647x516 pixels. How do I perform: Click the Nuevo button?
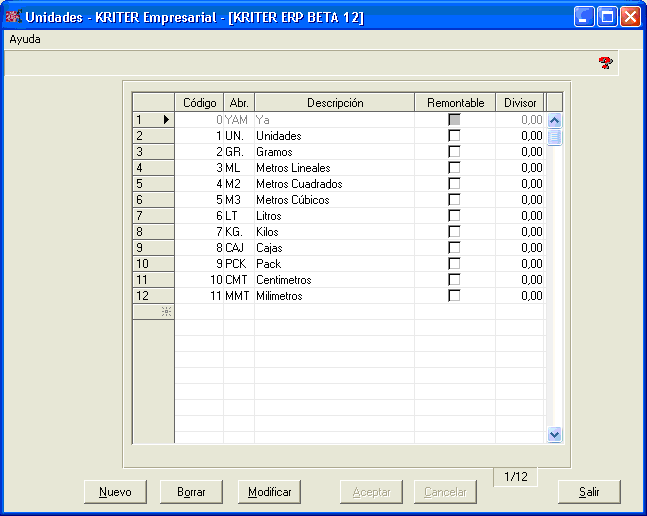pos(115,492)
